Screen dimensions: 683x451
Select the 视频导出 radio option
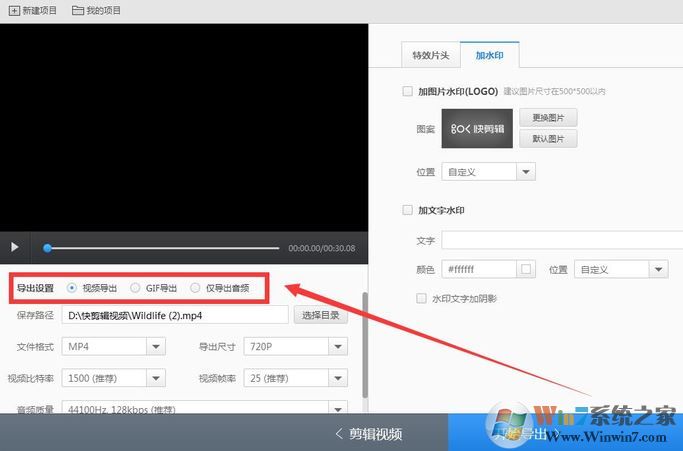(72, 288)
